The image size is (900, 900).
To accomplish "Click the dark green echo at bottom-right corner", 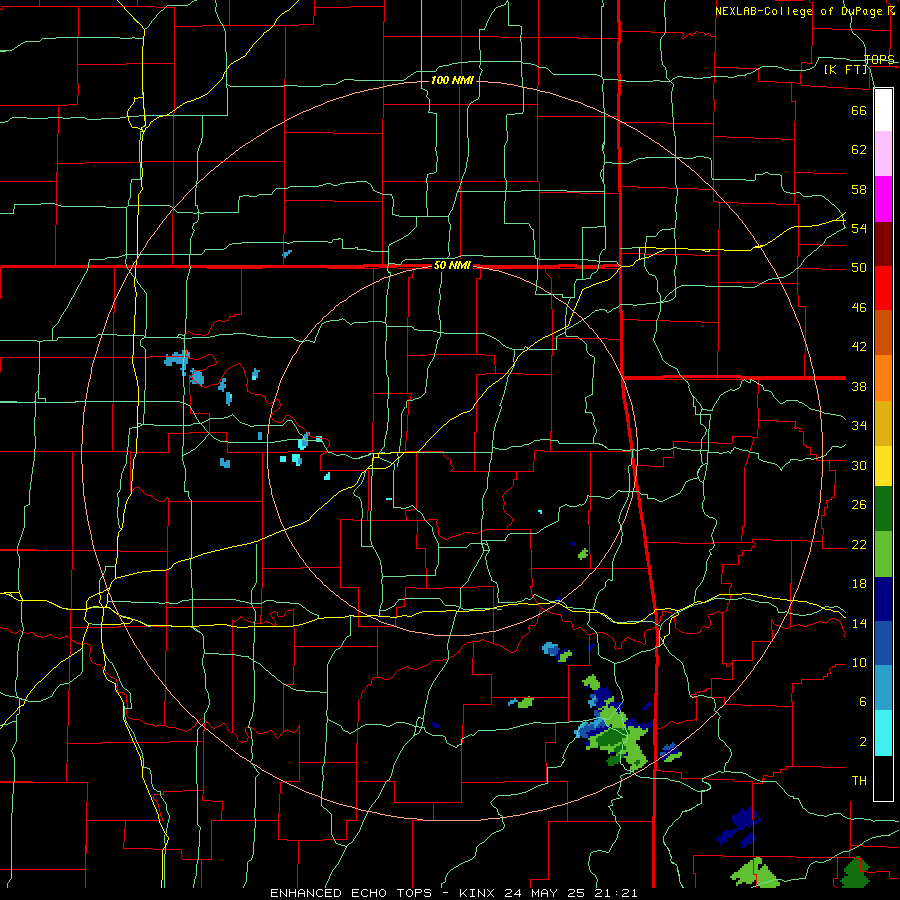I will tap(855, 872).
